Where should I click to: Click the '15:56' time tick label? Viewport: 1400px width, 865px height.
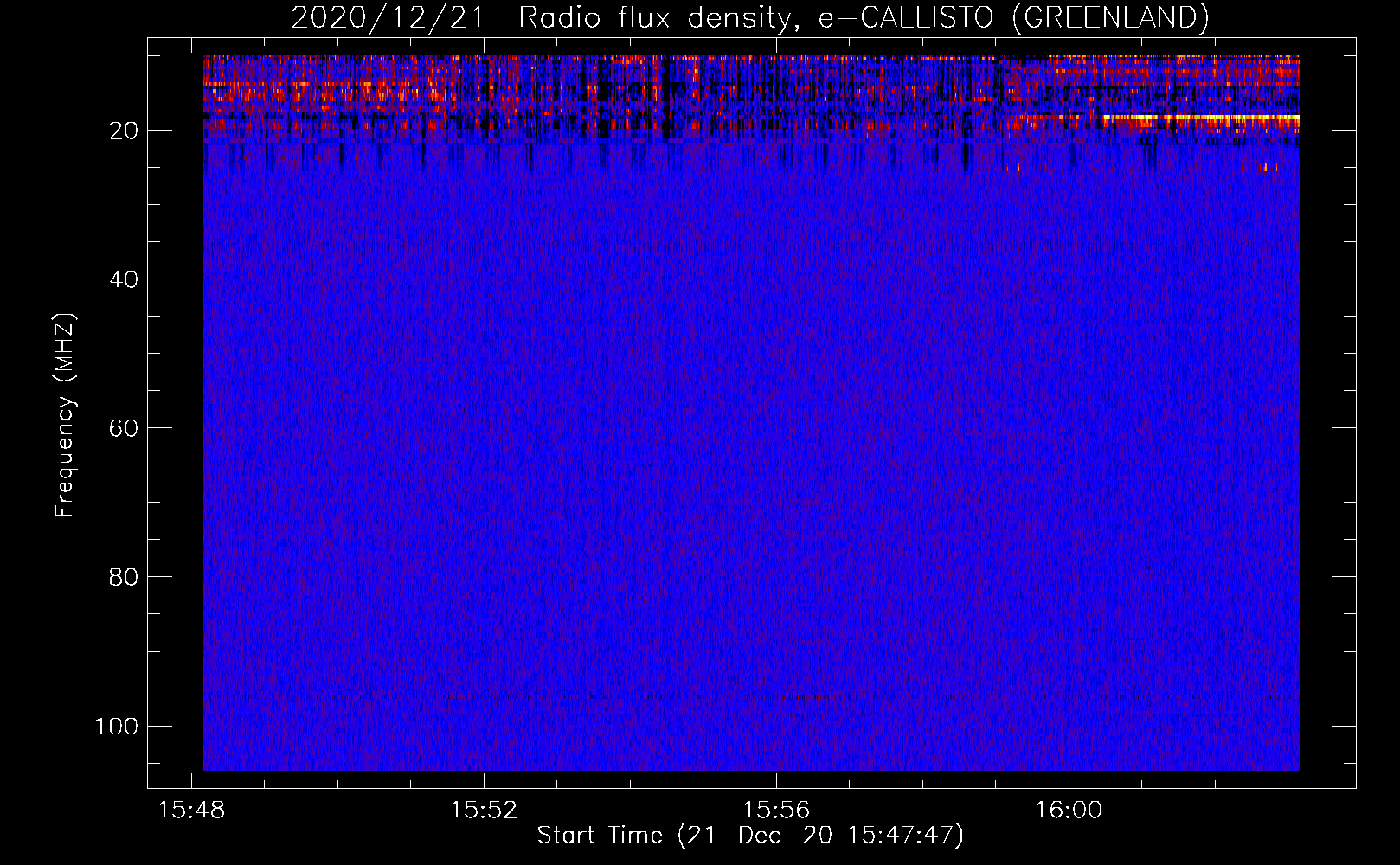(x=776, y=811)
